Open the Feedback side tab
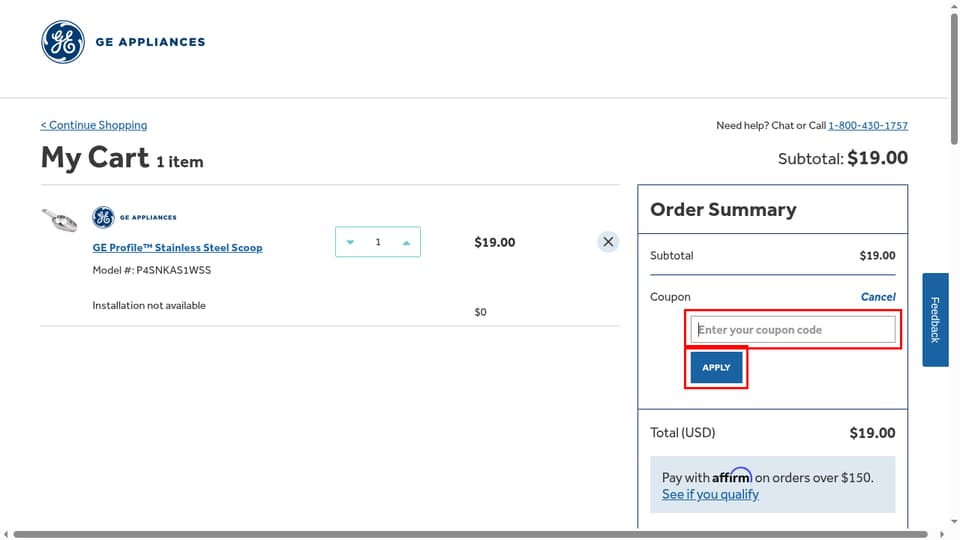This screenshot has width=960, height=540. click(936, 320)
